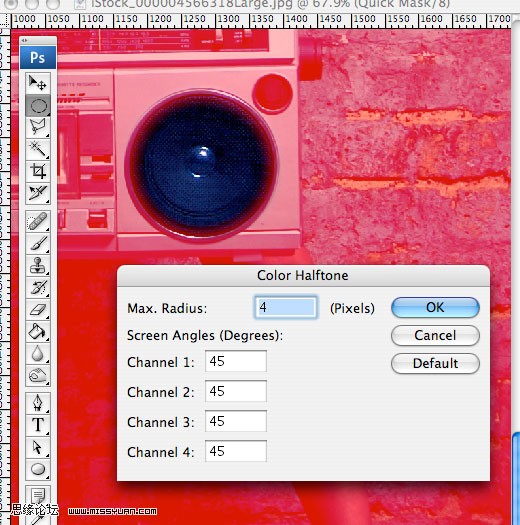520x525 pixels.
Task: Choose the Polygonal Lasso tool
Action: click(x=38, y=127)
